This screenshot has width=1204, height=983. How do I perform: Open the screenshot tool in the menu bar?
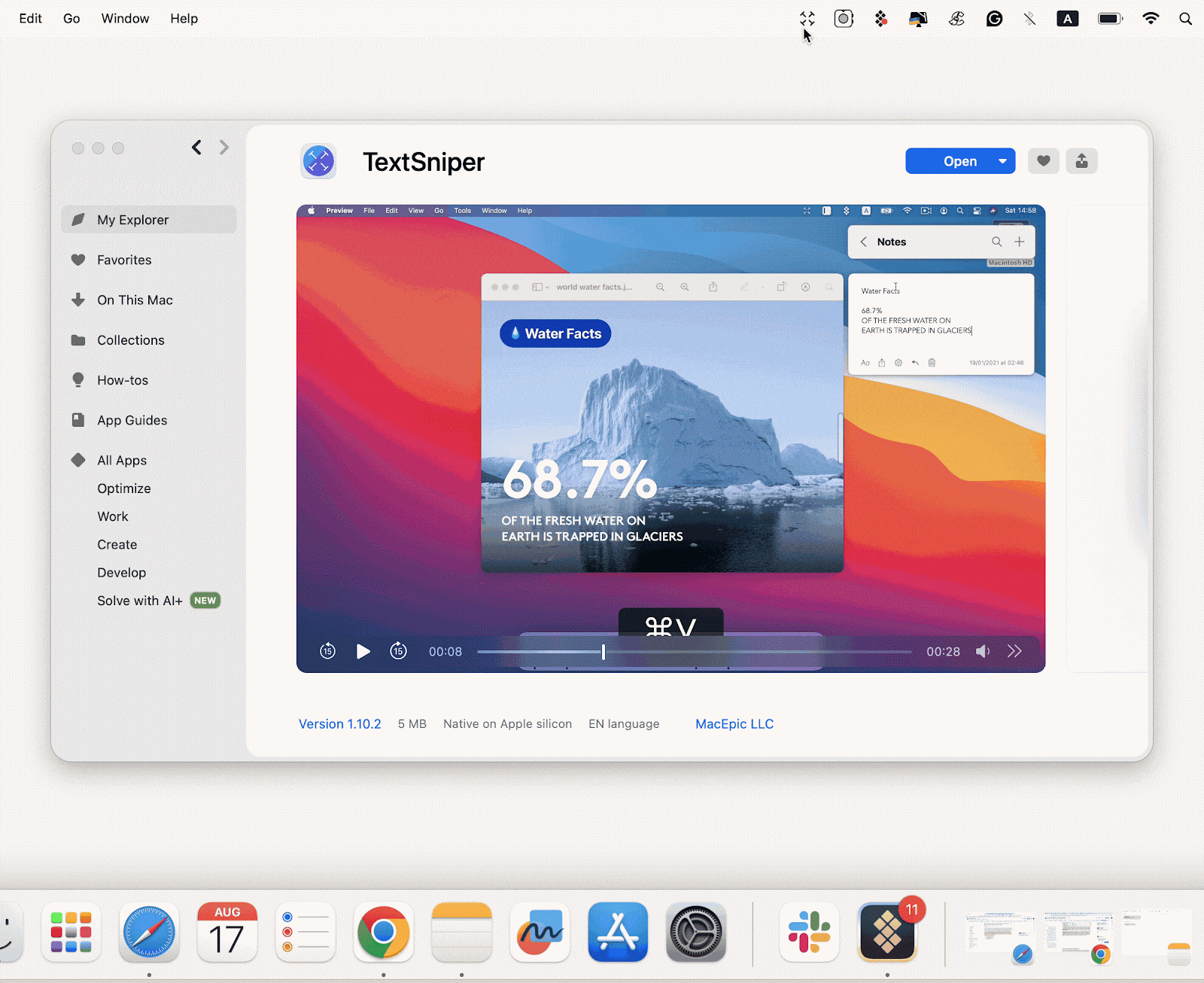(844, 19)
